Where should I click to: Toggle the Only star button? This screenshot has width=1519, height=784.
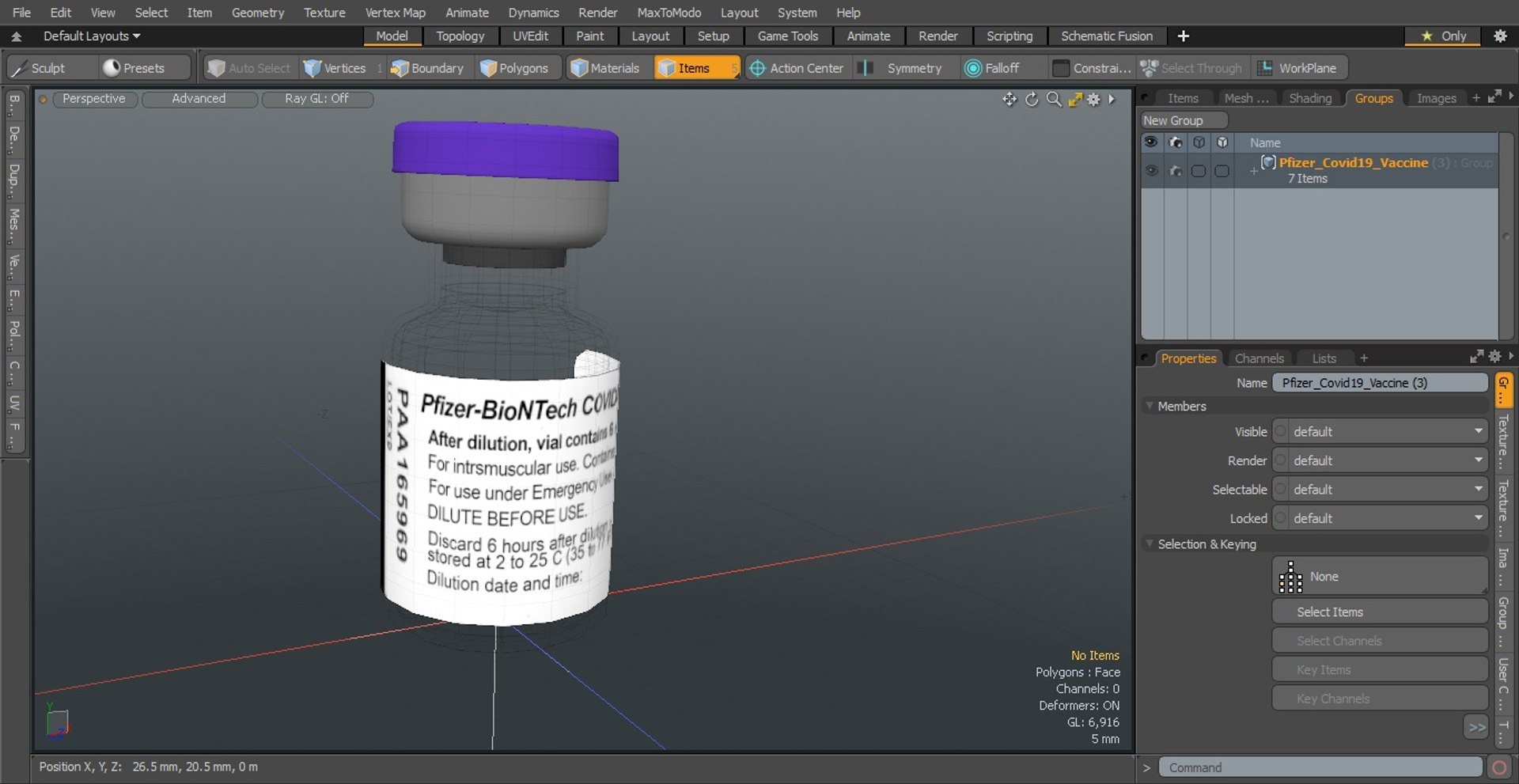[x=1443, y=36]
